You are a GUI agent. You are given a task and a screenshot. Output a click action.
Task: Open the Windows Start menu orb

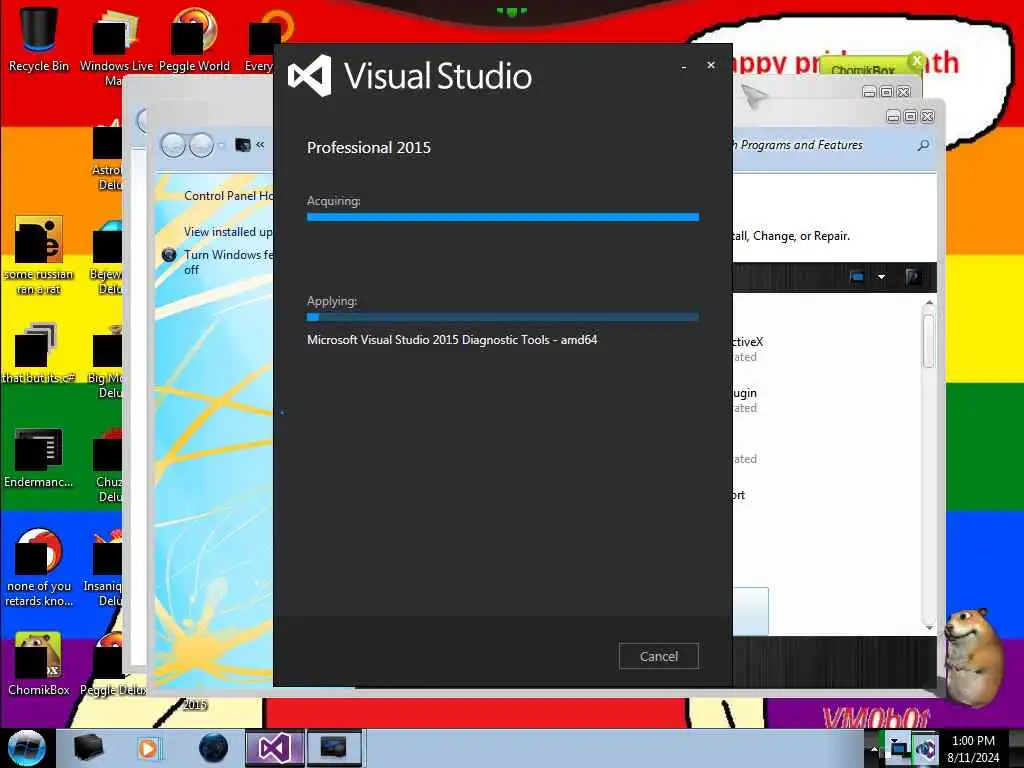click(x=26, y=748)
